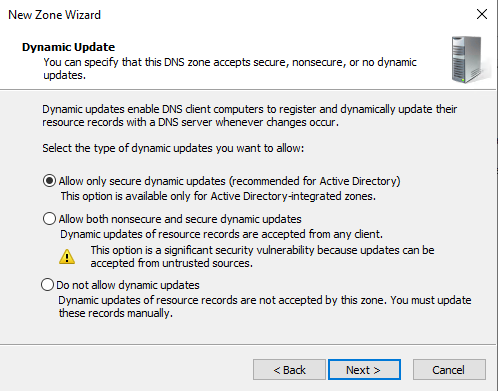Click the bold Dynamic Update heading
Viewport: 498px width, 391px height.
(68, 47)
